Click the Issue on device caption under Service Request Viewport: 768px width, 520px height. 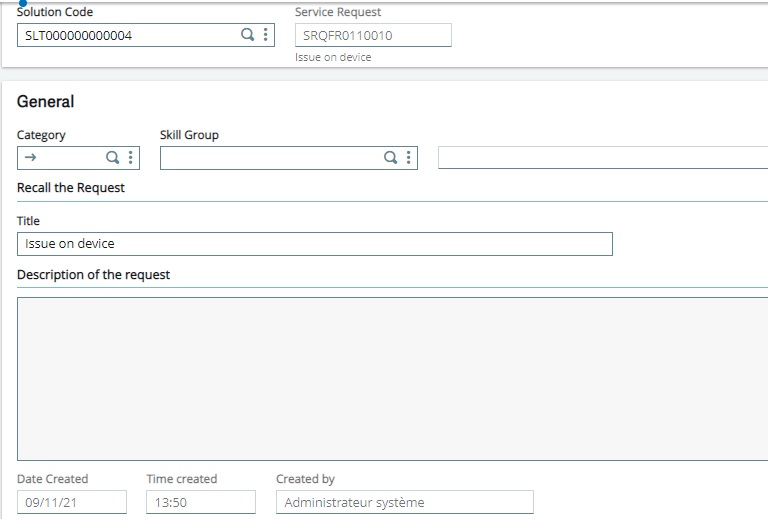333,58
